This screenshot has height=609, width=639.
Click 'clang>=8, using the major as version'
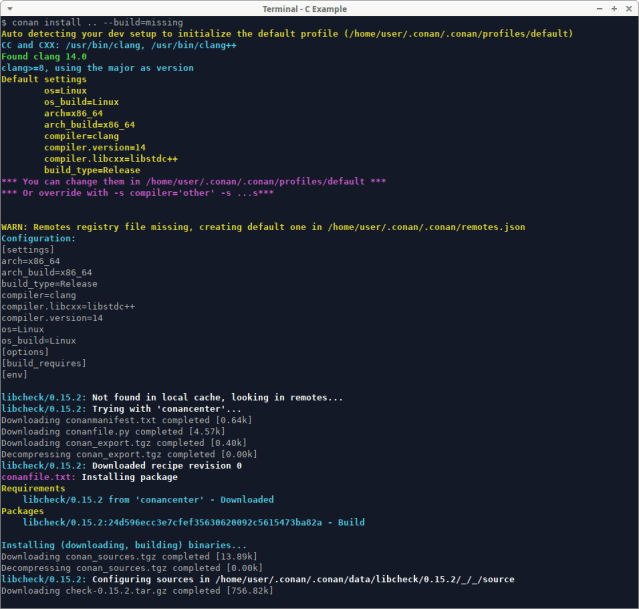(97, 68)
